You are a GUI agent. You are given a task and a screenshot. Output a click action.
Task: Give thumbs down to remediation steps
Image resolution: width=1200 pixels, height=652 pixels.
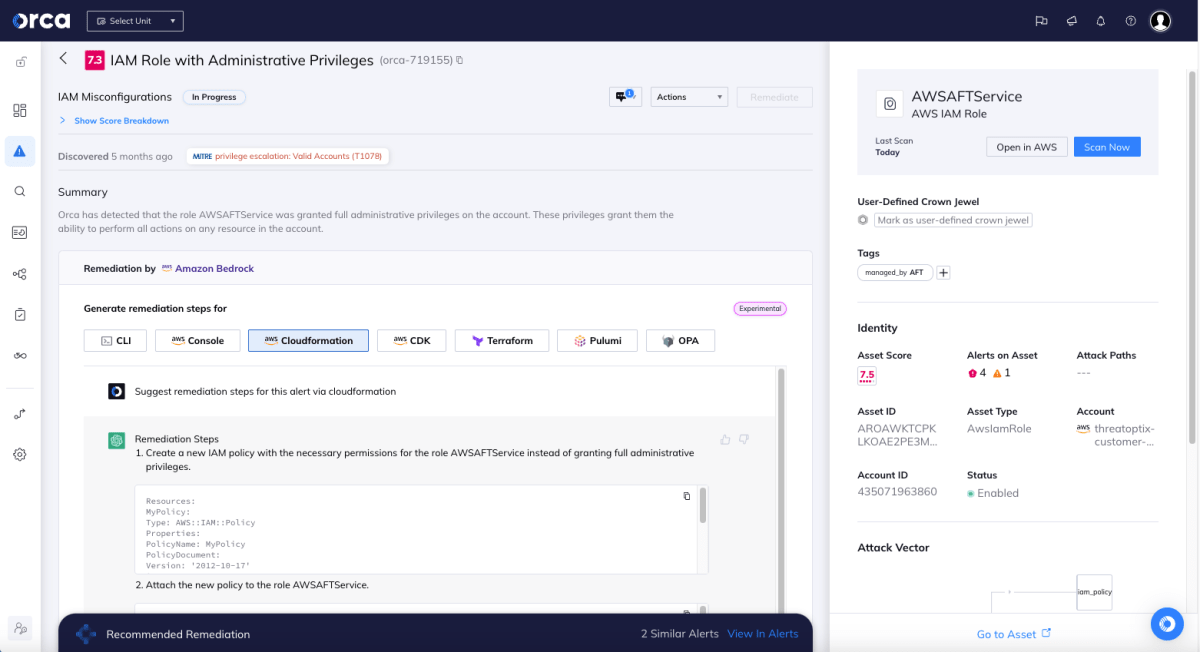pos(744,439)
